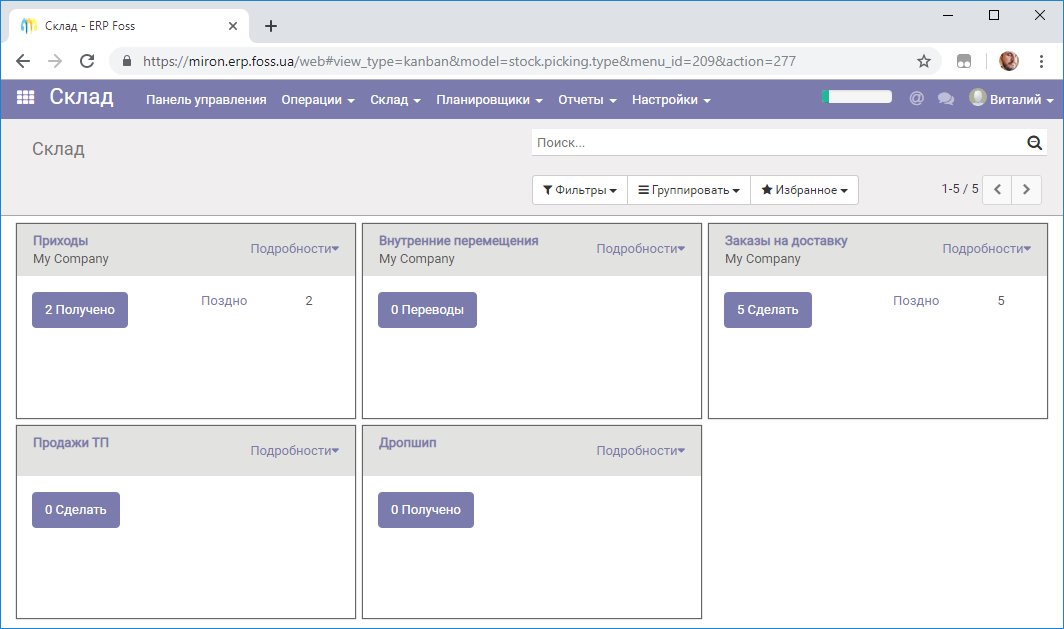Open the Склад top menu
1064x629 pixels.
click(x=395, y=100)
